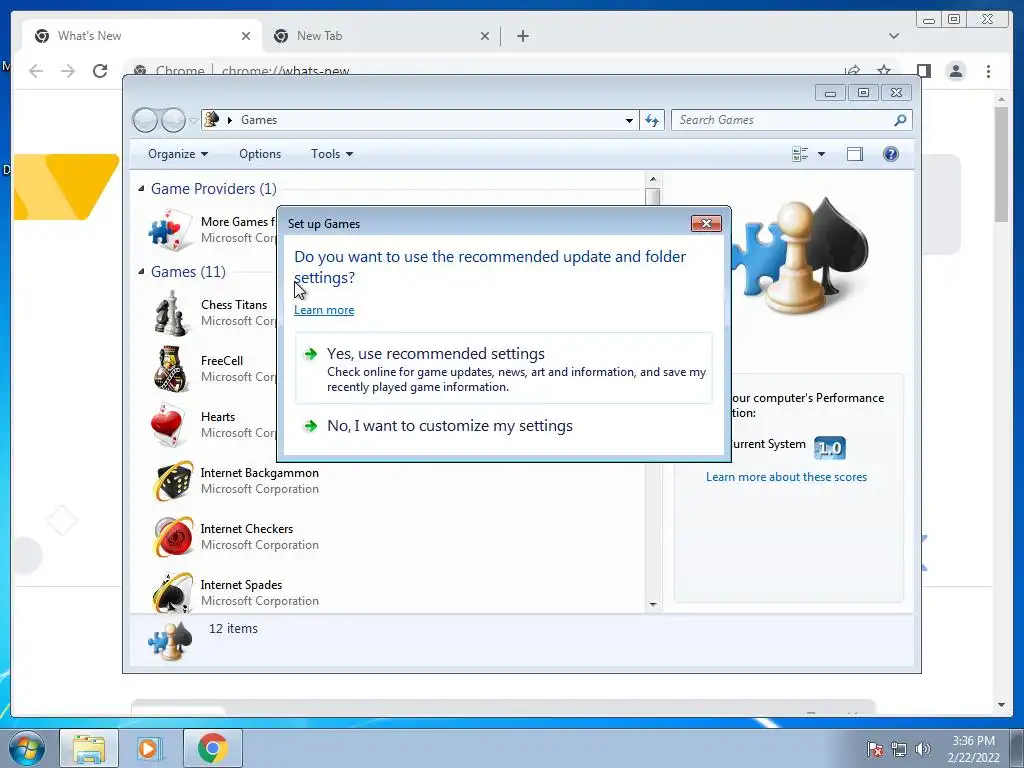Click the Games back navigation button
This screenshot has width=1024, height=768.
point(145,120)
